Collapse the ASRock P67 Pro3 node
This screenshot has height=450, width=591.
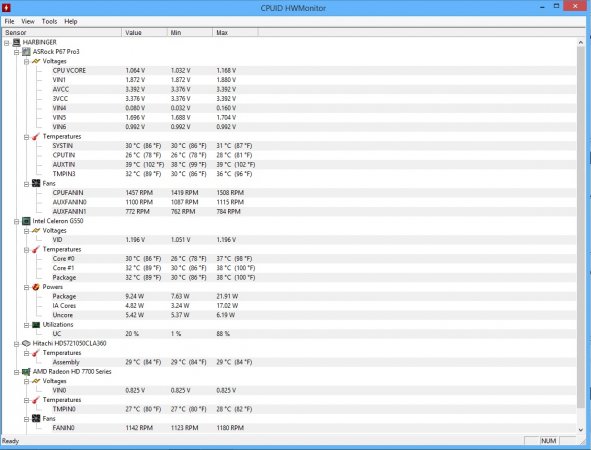click(x=17, y=52)
